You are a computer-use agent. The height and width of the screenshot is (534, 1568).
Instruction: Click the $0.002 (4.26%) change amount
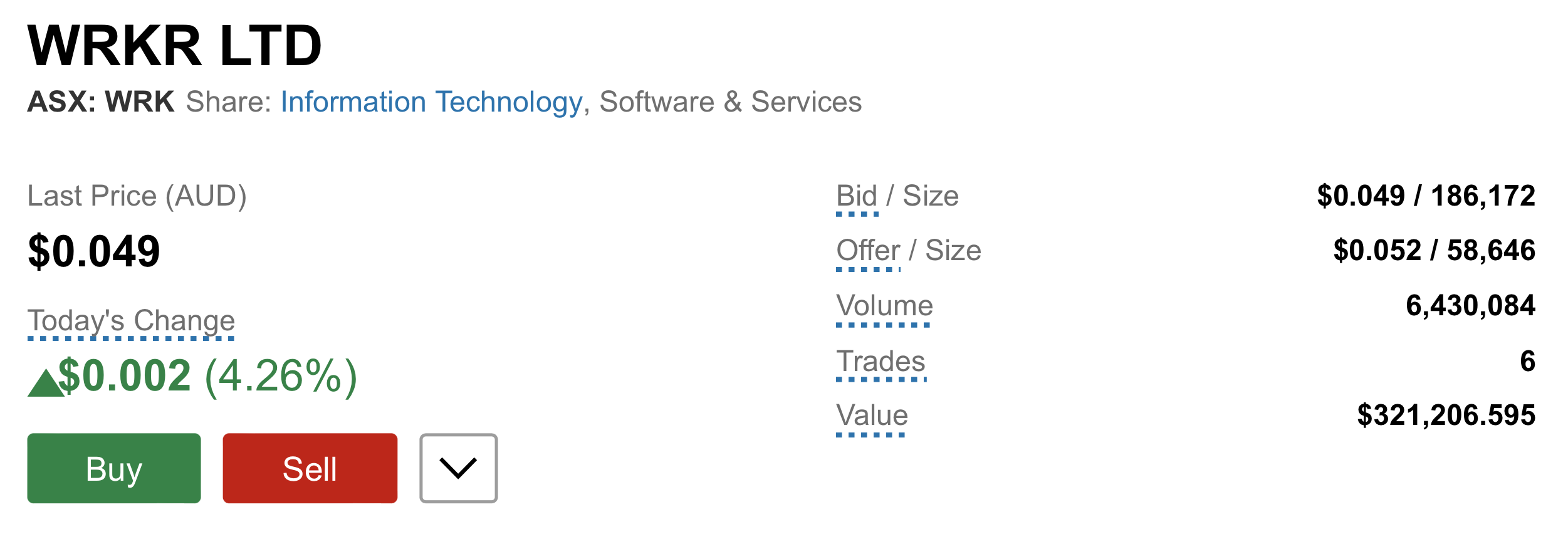tap(207, 376)
